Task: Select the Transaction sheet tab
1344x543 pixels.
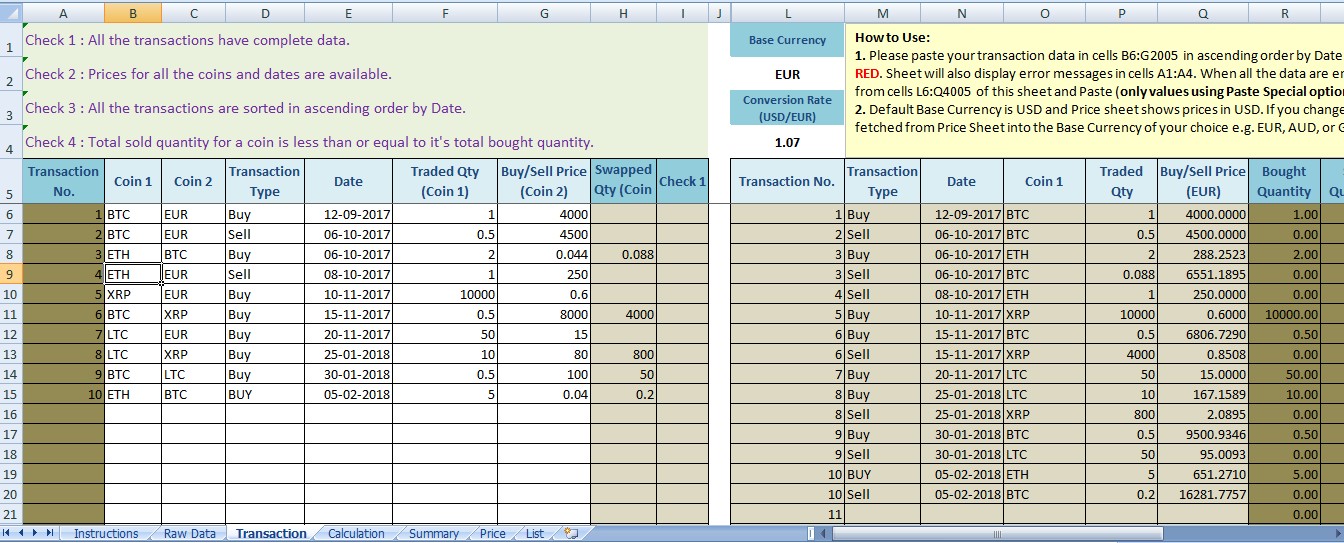Action: click(271, 534)
